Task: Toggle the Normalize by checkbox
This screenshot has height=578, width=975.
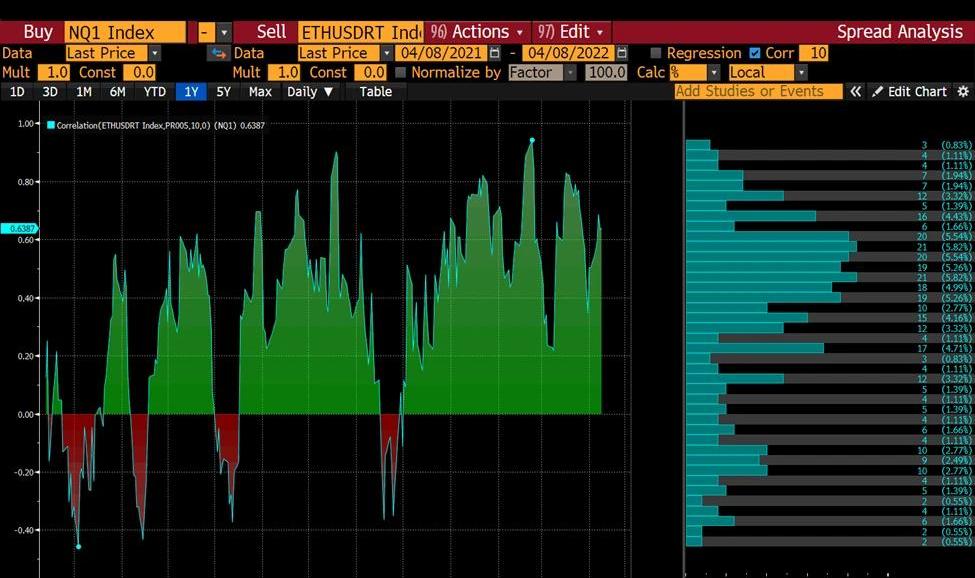Action: click(x=401, y=72)
